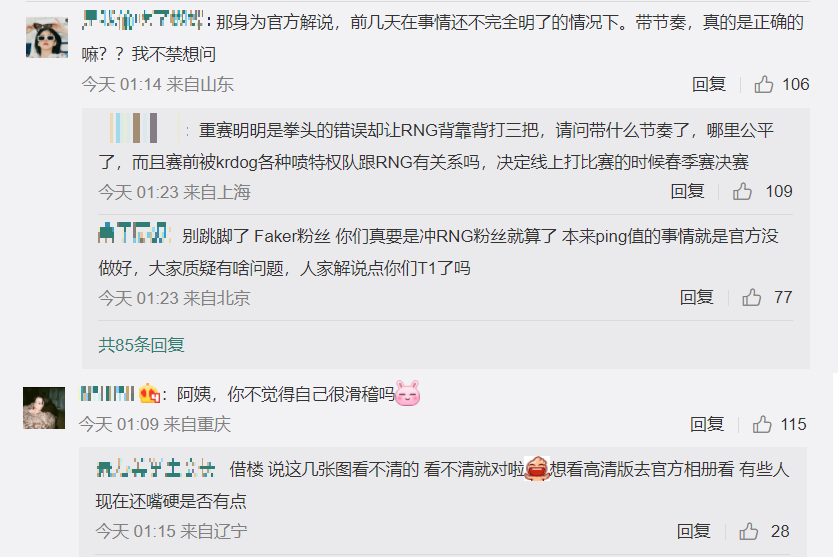
Task: Open username of the 辽宁 replier
Action: tap(156, 468)
